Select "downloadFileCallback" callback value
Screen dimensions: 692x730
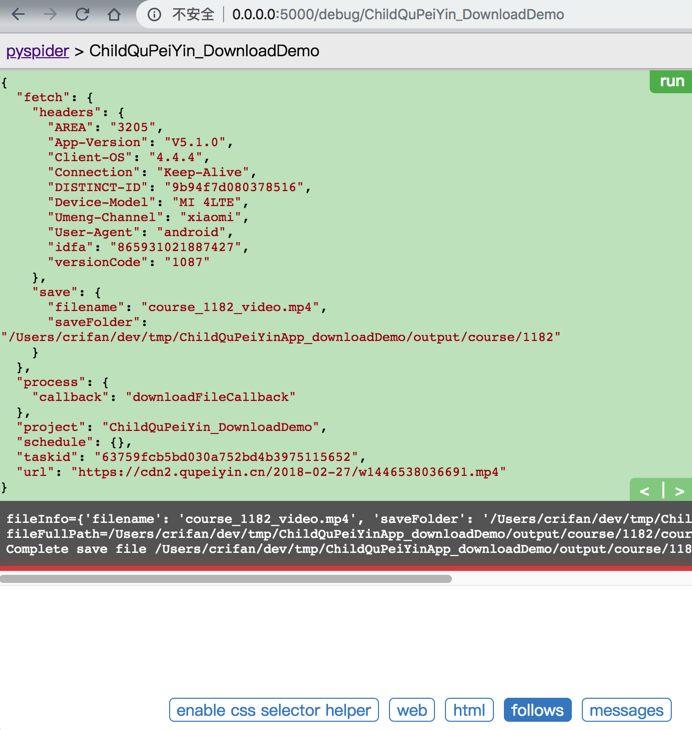coord(210,397)
